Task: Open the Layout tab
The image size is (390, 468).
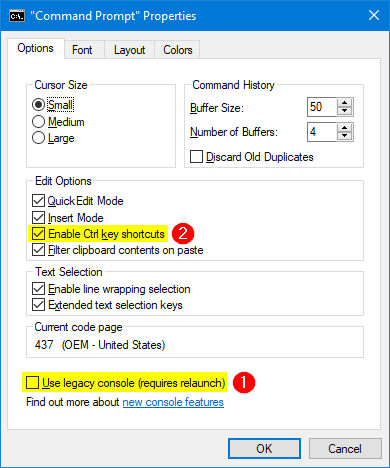Action: pyautogui.click(x=129, y=50)
